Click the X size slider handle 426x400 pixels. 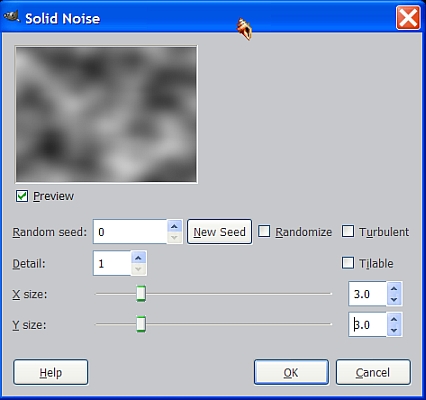[x=141, y=294]
